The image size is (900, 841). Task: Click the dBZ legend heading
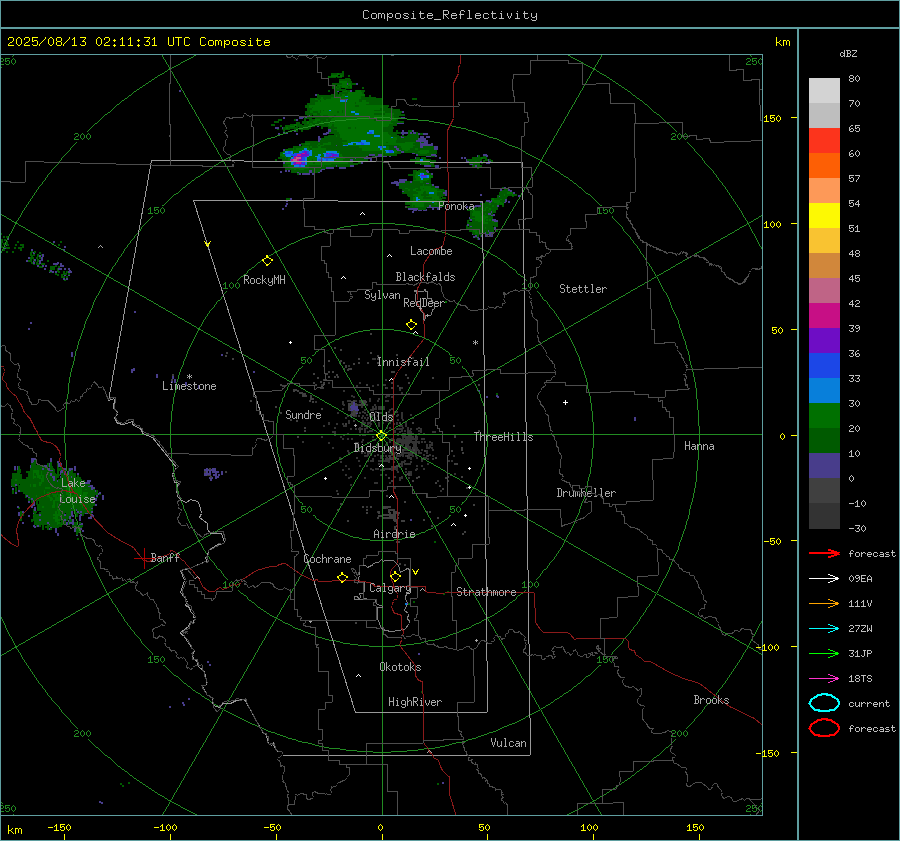(x=848, y=53)
